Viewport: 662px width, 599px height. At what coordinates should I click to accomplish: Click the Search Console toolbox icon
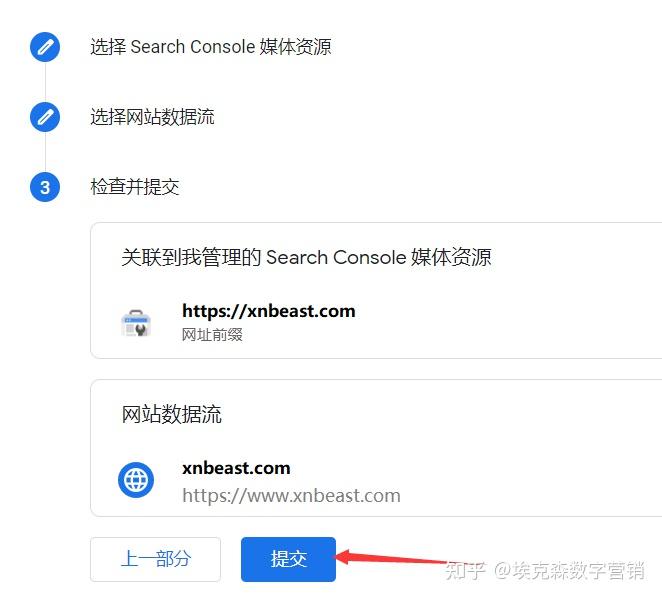[136, 323]
